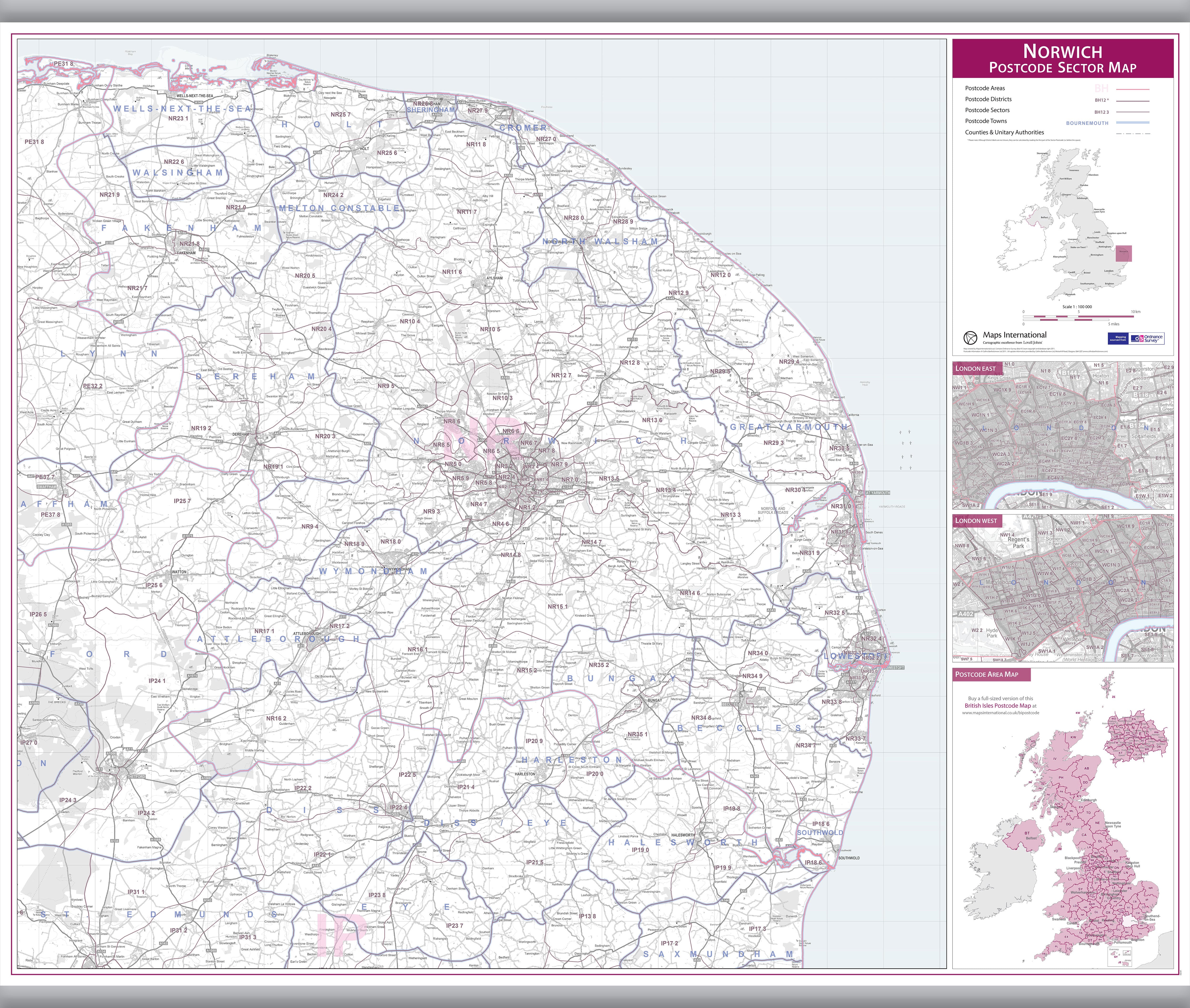Click the 'NR28 0' sector label
Viewport: 1190px width, 1008px height.
click(x=574, y=218)
